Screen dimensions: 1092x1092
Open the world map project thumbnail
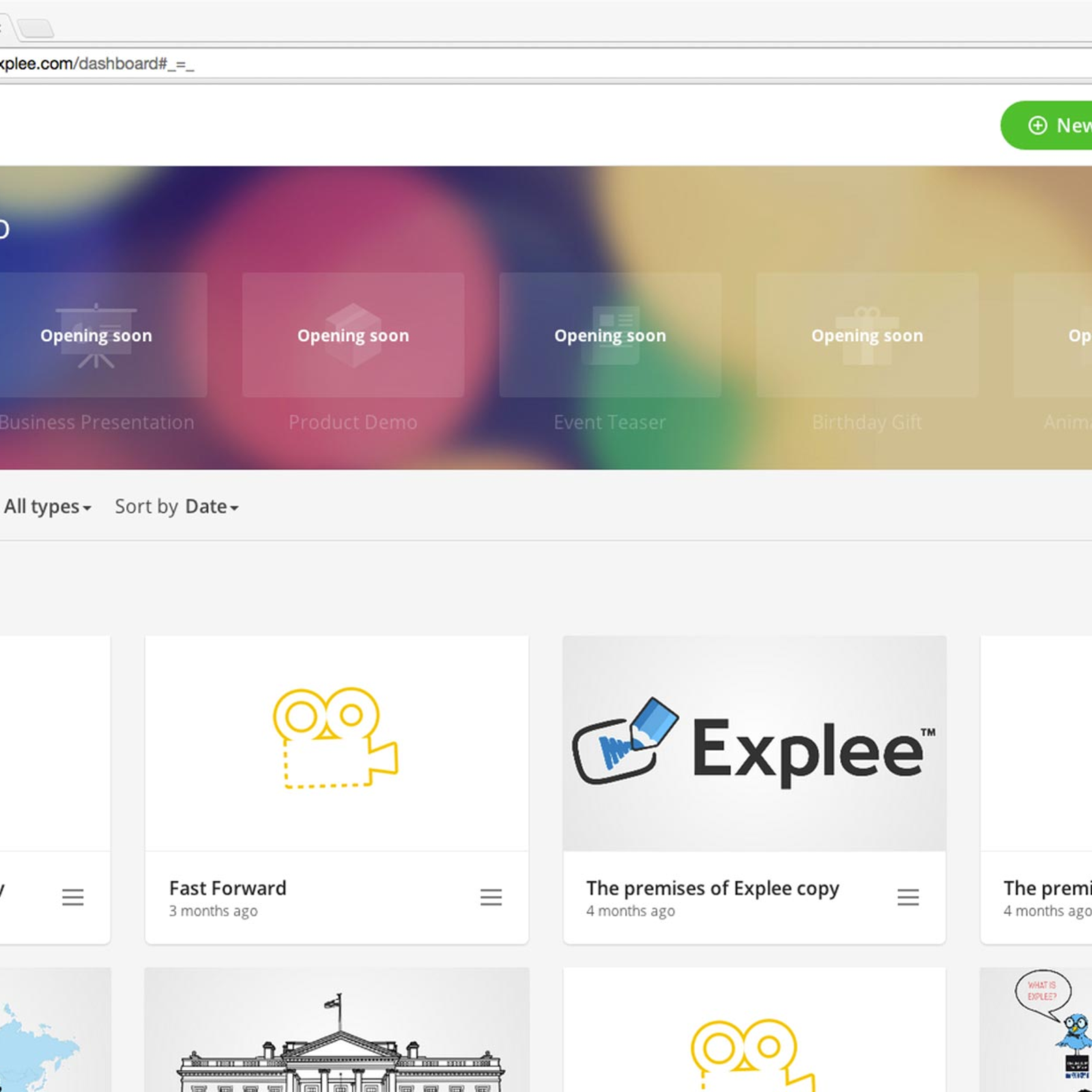pos(55,1029)
